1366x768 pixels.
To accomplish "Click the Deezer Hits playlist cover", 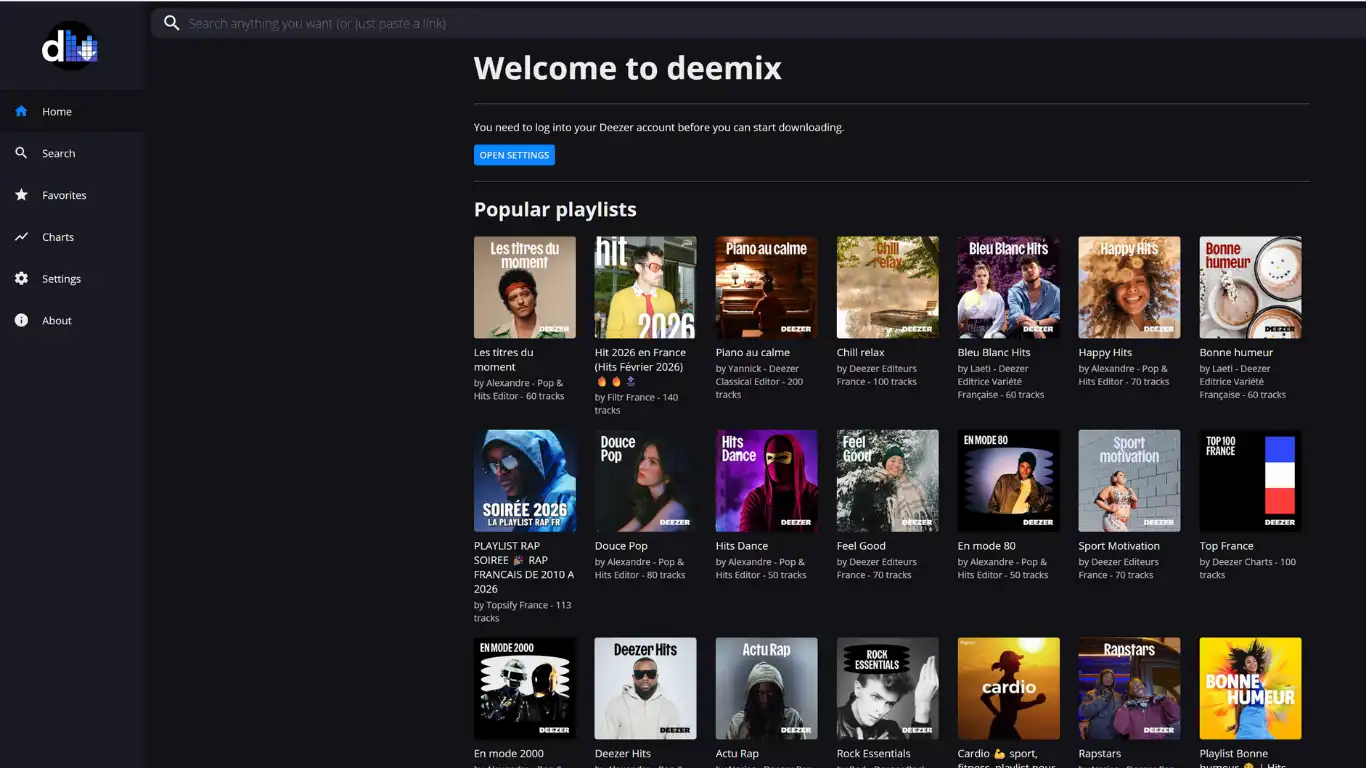I will tap(645, 688).
